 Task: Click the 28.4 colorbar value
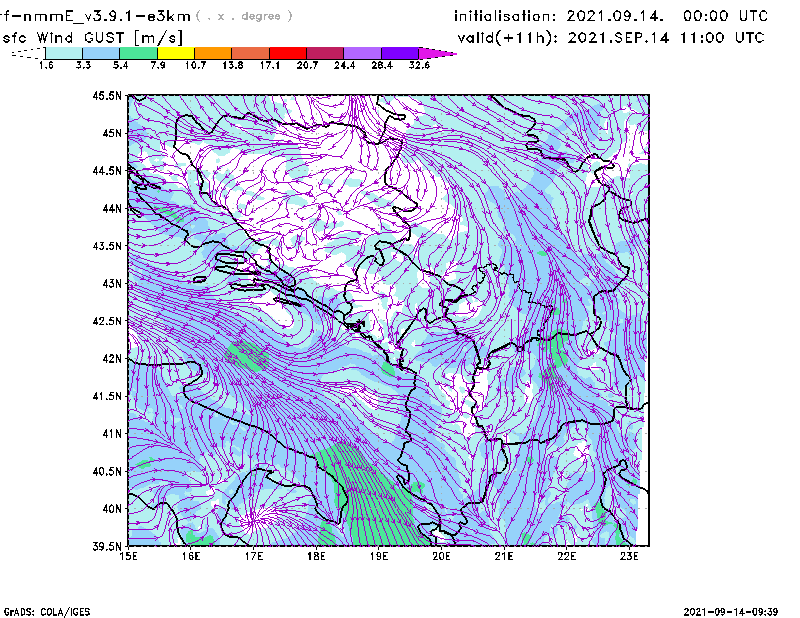pyautogui.click(x=382, y=65)
